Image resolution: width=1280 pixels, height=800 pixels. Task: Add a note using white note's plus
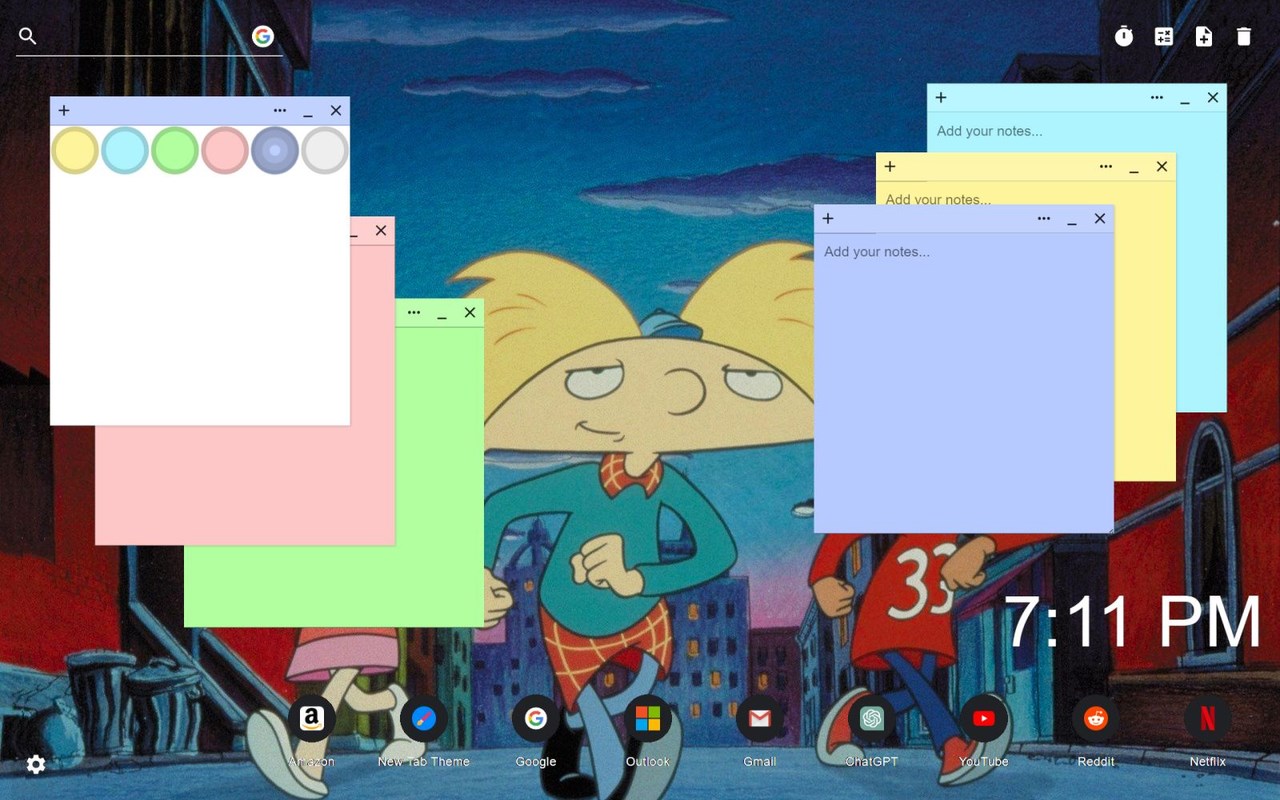click(64, 111)
